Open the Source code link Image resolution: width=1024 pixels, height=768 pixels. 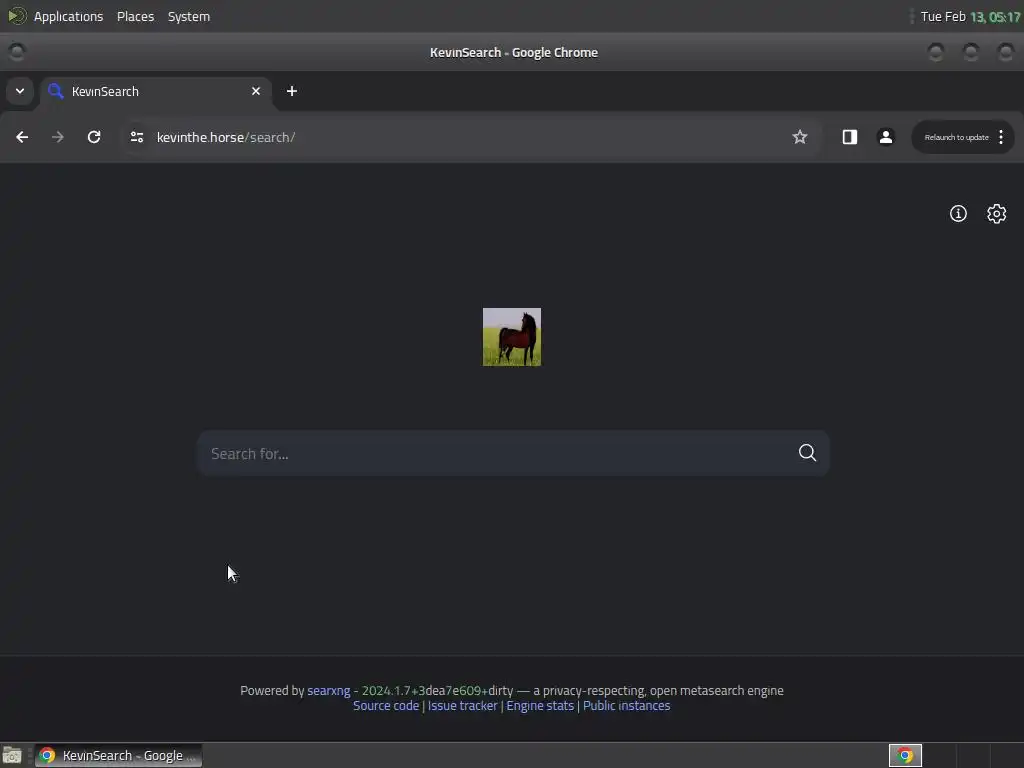point(386,705)
